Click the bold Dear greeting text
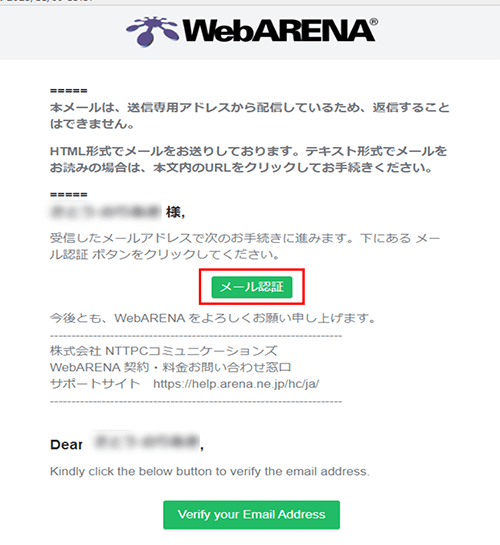 click(x=66, y=445)
